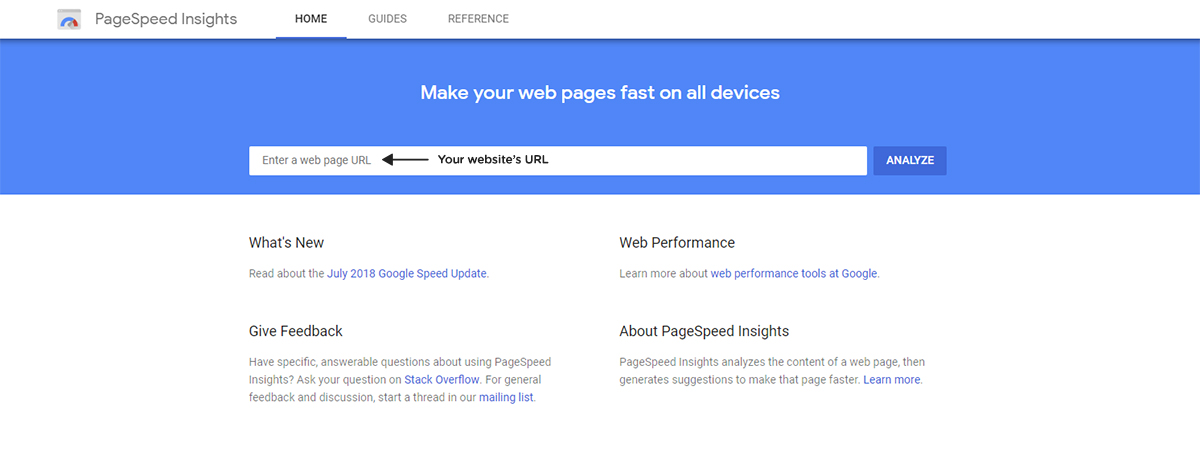This screenshot has width=1200, height=472.
Task: Open the July 2018 Google Speed Update link
Action: (x=407, y=273)
